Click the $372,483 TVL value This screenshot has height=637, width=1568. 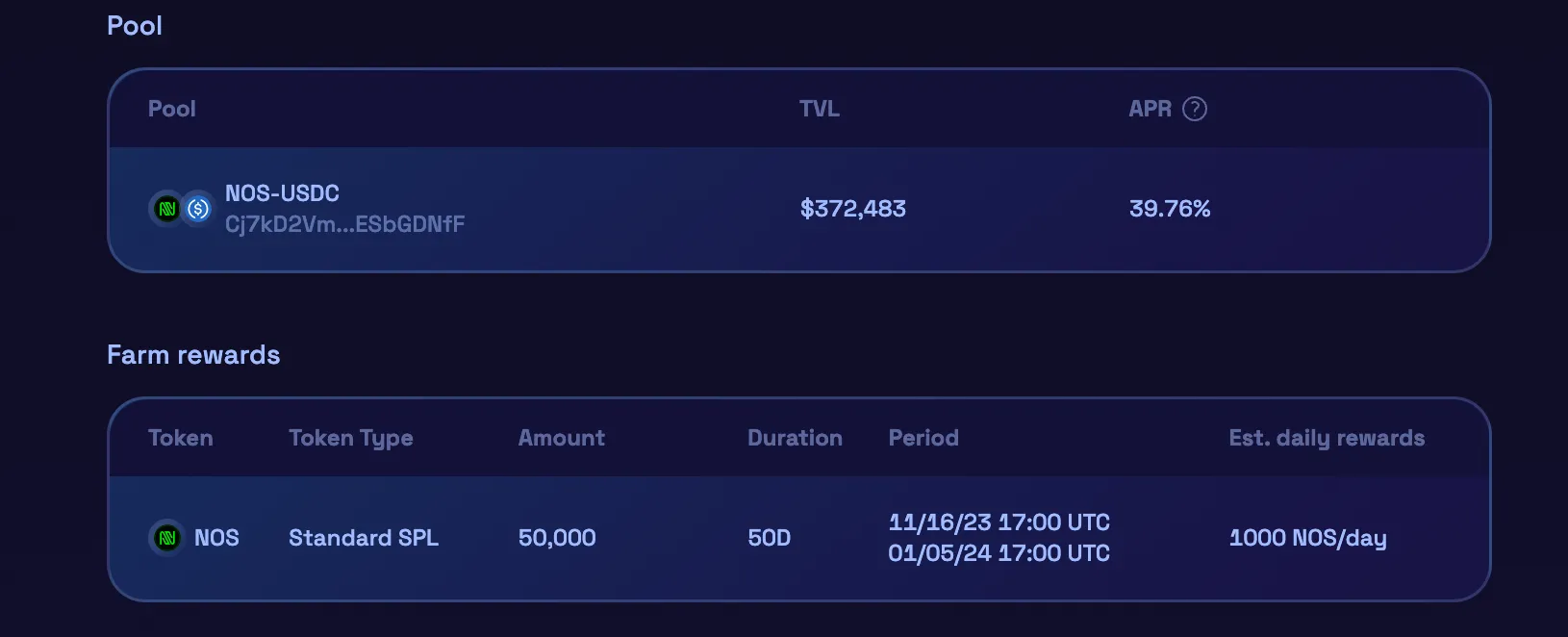tap(852, 209)
